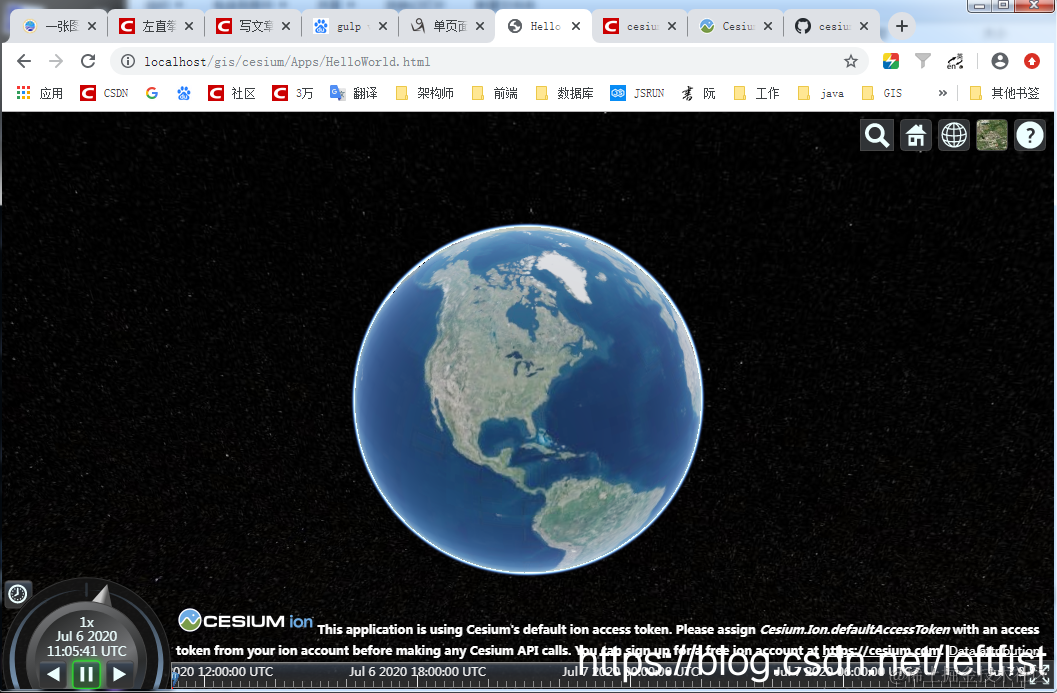Image resolution: width=1057 pixels, height=693 pixels.
Task: Go forward in browser history
Action: [x=56, y=61]
